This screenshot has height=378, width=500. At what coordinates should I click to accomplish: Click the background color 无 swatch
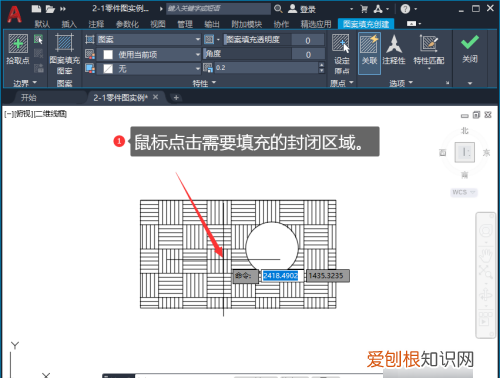[x=108, y=69]
